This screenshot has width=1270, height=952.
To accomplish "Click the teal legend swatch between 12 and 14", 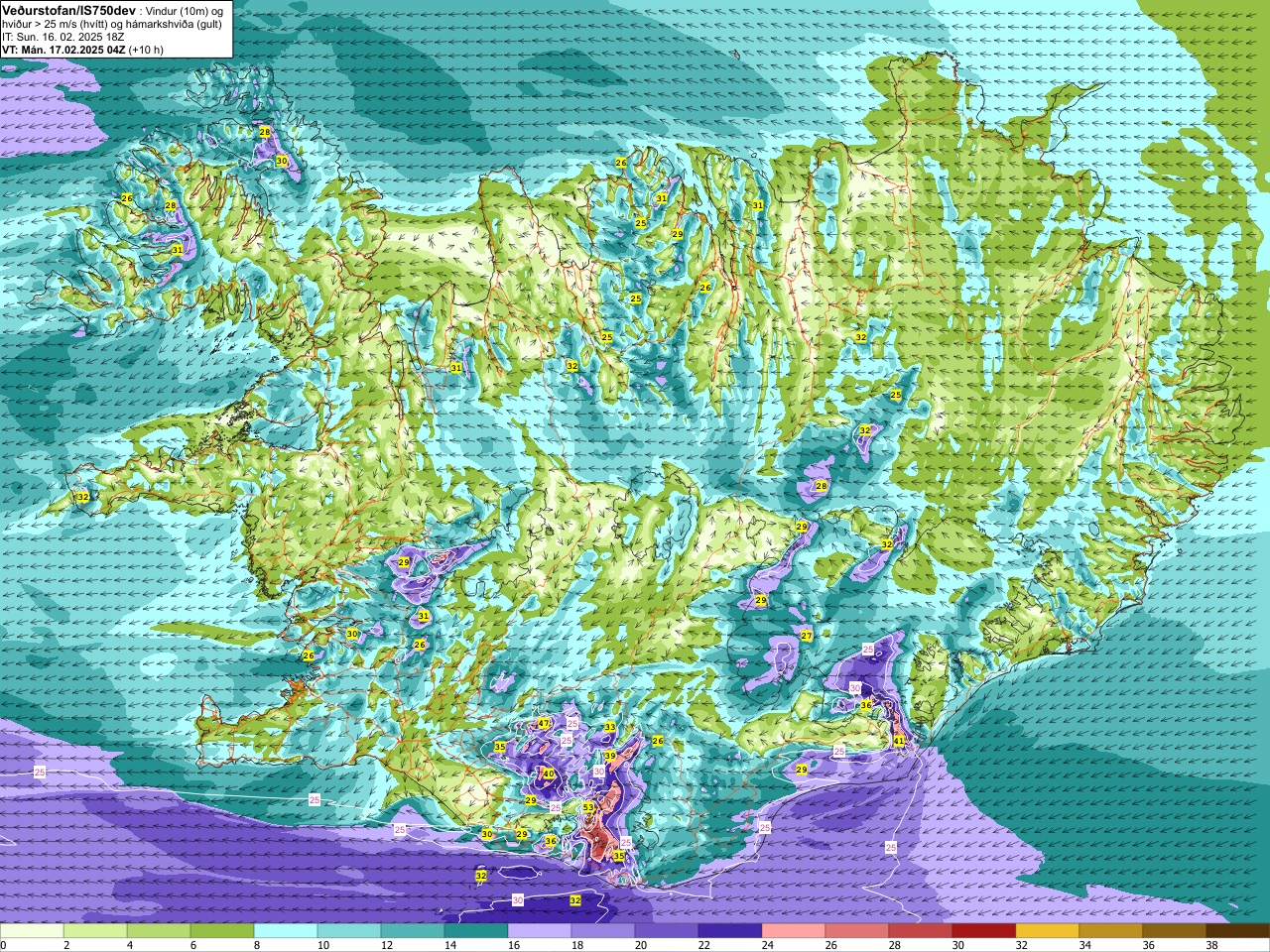I will click(x=413, y=931).
